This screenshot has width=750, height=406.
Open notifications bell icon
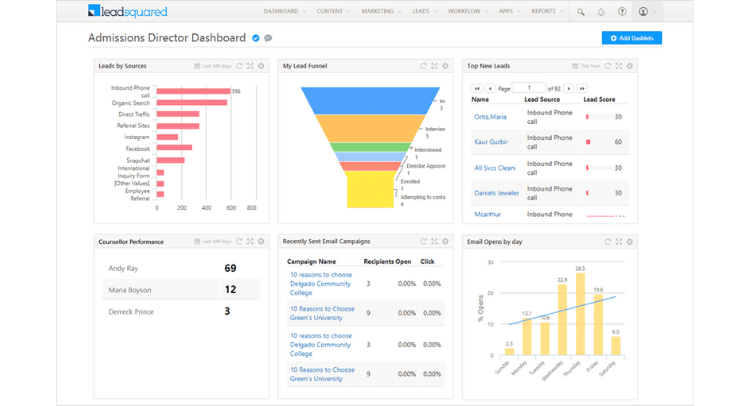[601, 11]
